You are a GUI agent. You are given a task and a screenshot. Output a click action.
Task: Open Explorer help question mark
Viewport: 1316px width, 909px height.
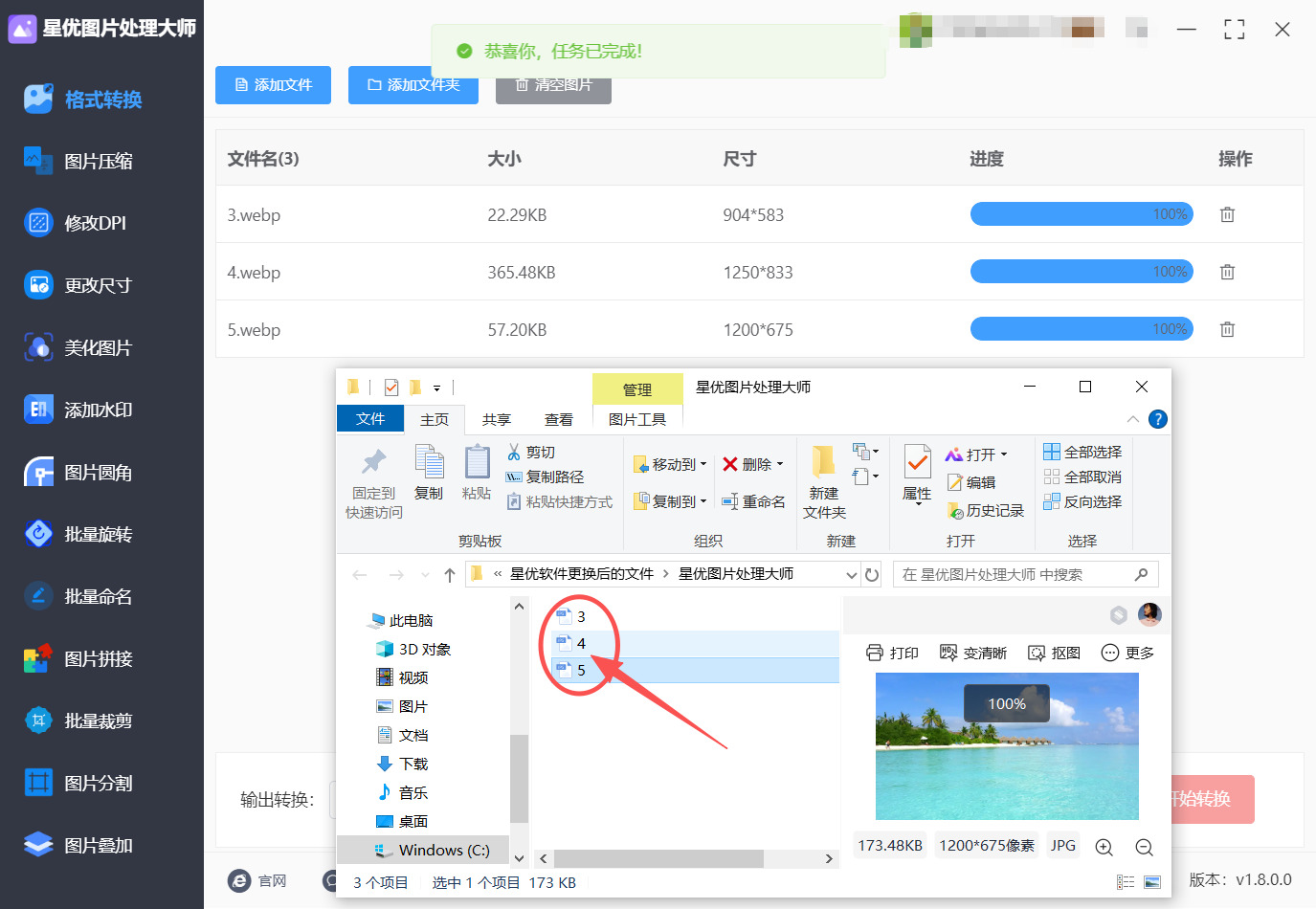tap(1157, 419)
